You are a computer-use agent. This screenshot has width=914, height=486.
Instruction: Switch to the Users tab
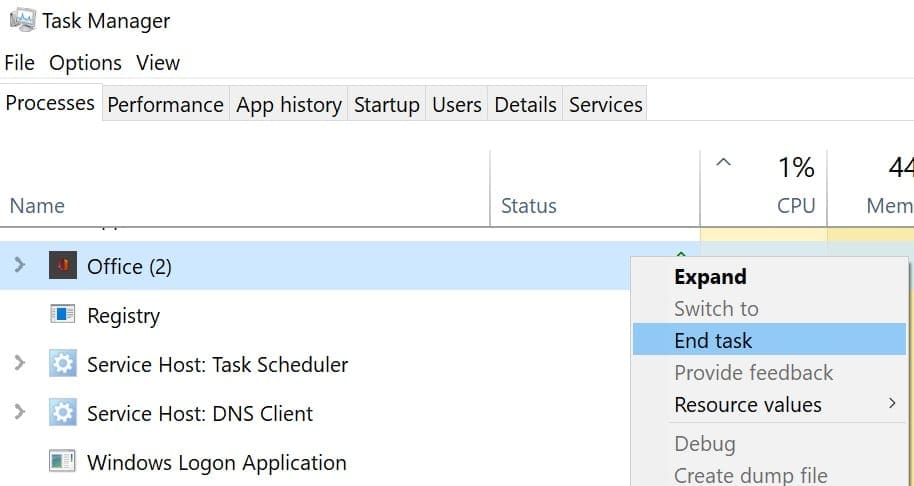point(456,104)
